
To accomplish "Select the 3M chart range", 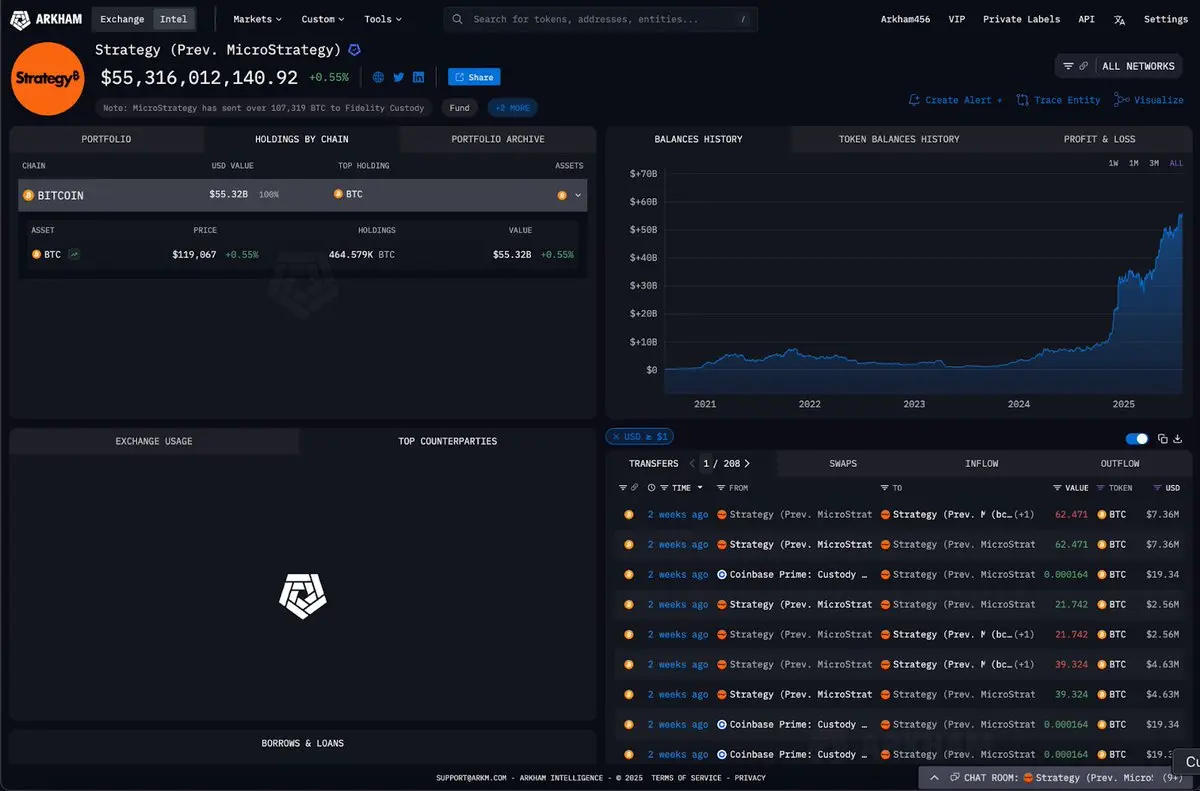I will tap(1154, 163).
